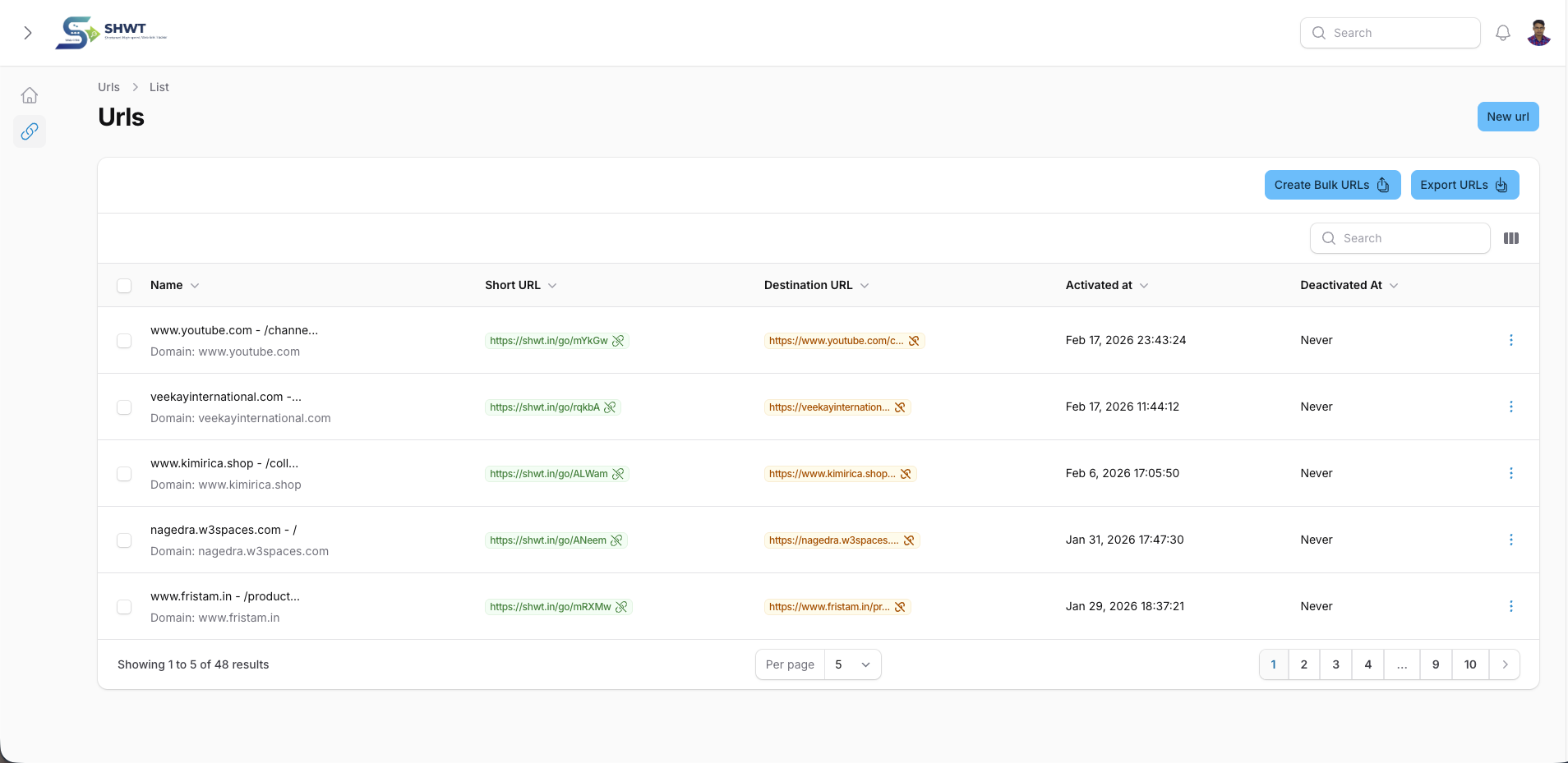Sort by the Short URL column
This screenshot has width=1568, height=763.
click(x=521, y=285)
